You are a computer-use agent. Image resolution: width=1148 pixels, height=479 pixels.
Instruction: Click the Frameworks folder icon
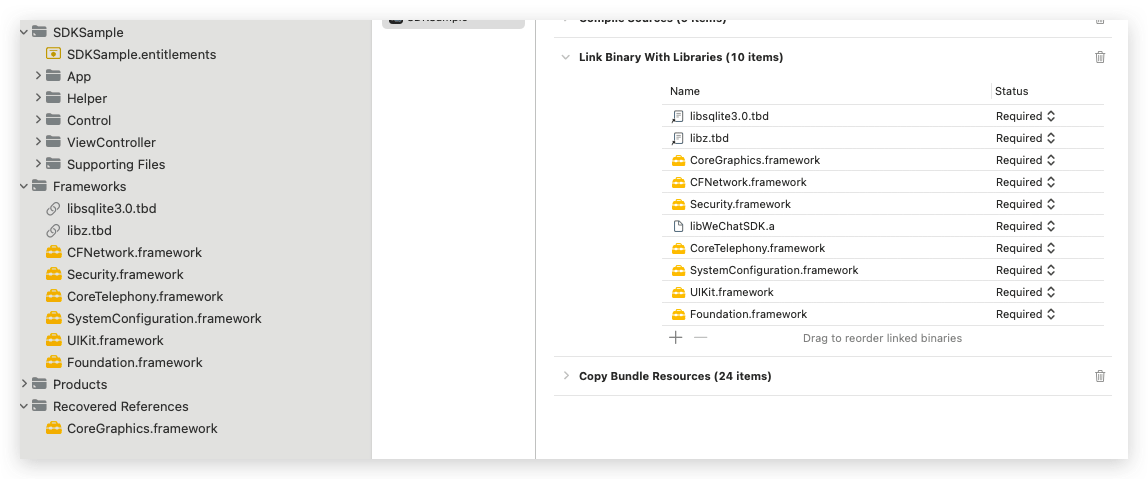39,187
